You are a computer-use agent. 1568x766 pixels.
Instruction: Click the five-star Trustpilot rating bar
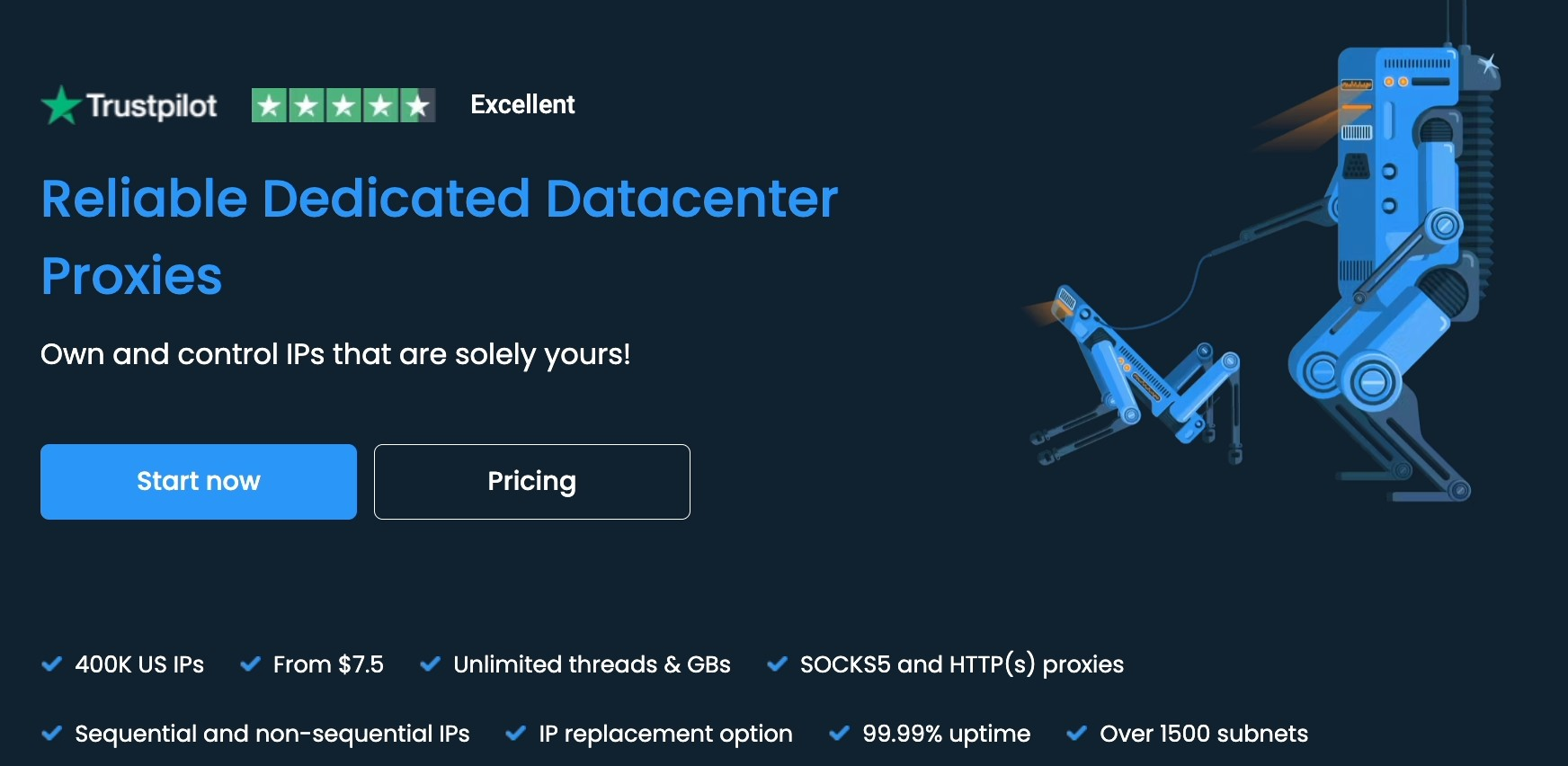pos(344,104)
